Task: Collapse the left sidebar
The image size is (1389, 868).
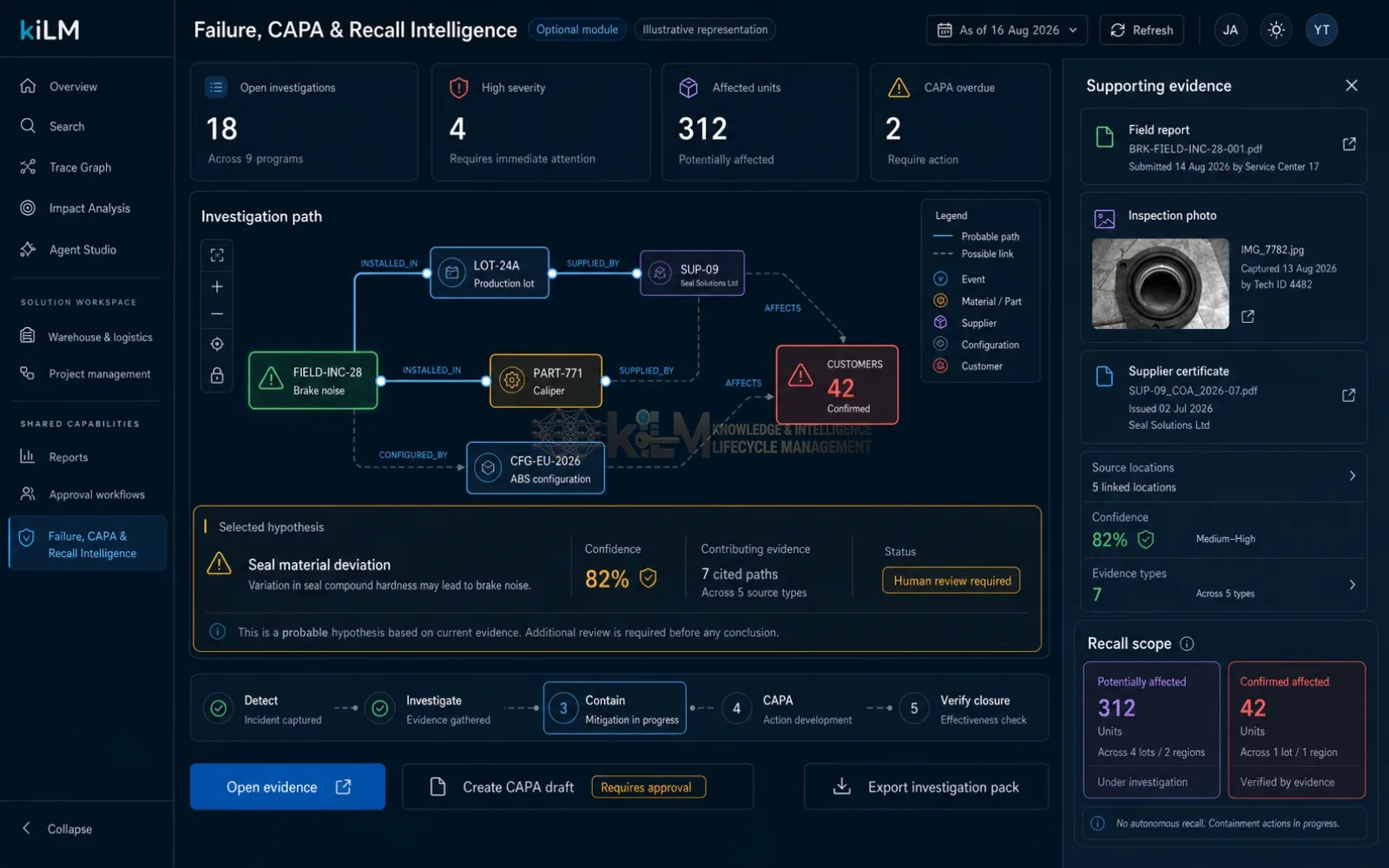Action: click(x=57, y=829)
